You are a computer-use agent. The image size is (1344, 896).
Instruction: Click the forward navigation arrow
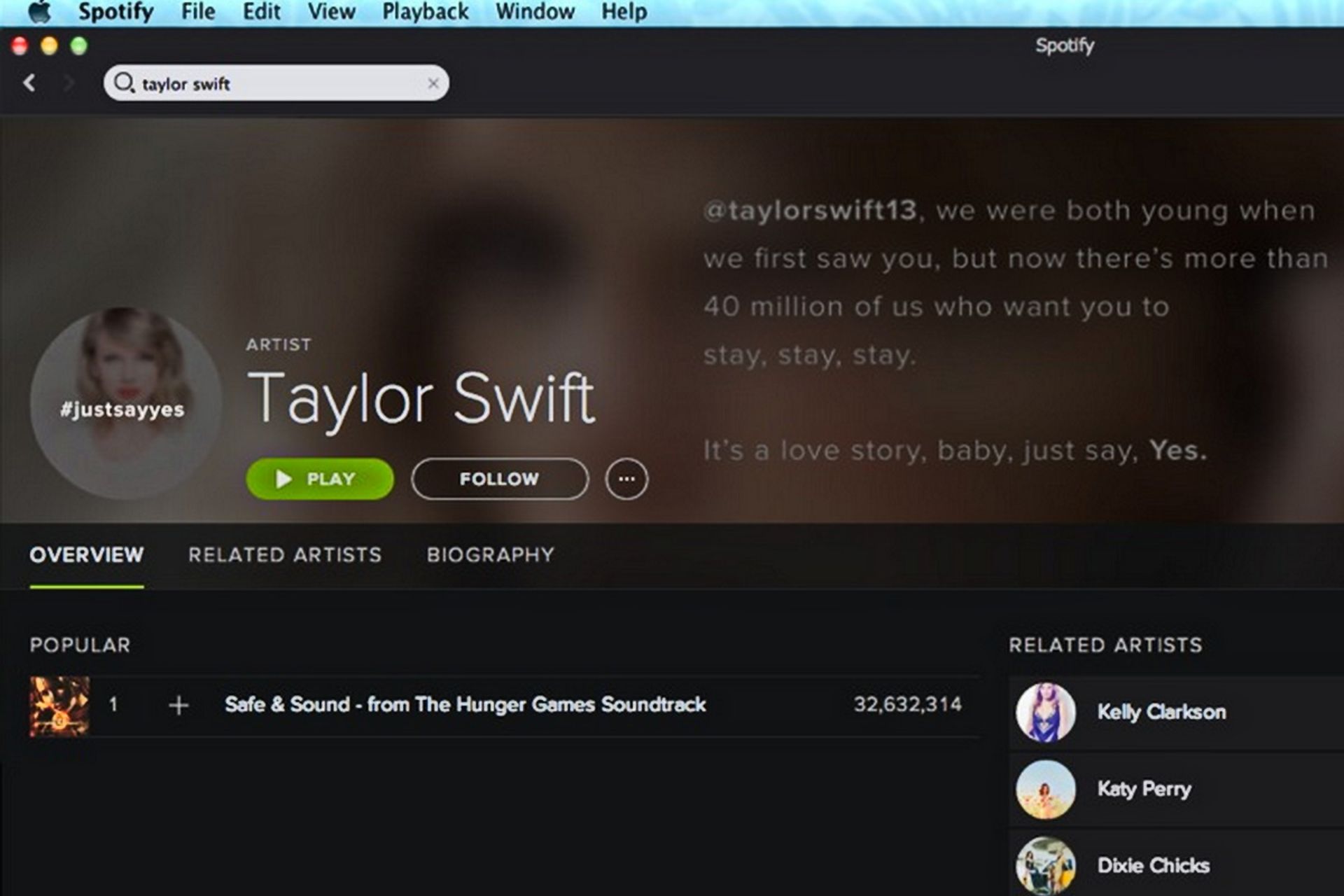click(x=69, y=83)
